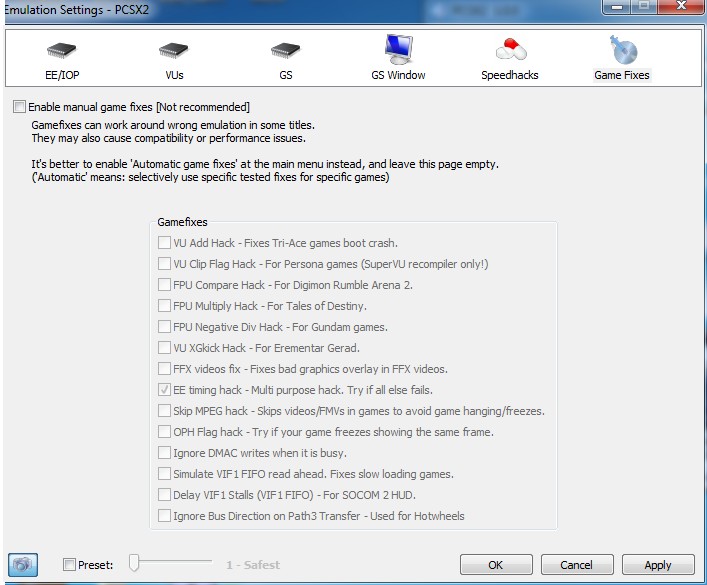
Task: Click the Cancel button
Action: tap(577, 565)
